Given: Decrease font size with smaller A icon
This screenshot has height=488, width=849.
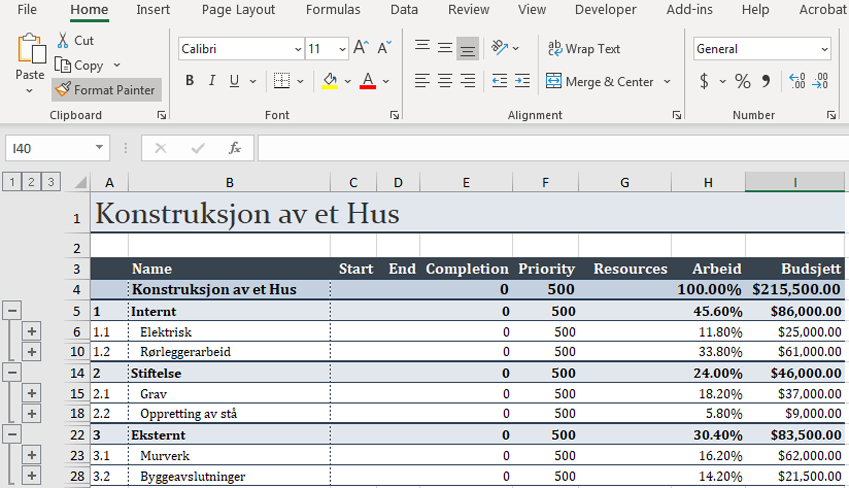Looking at the screenshot, I should (x=384, y=48).
